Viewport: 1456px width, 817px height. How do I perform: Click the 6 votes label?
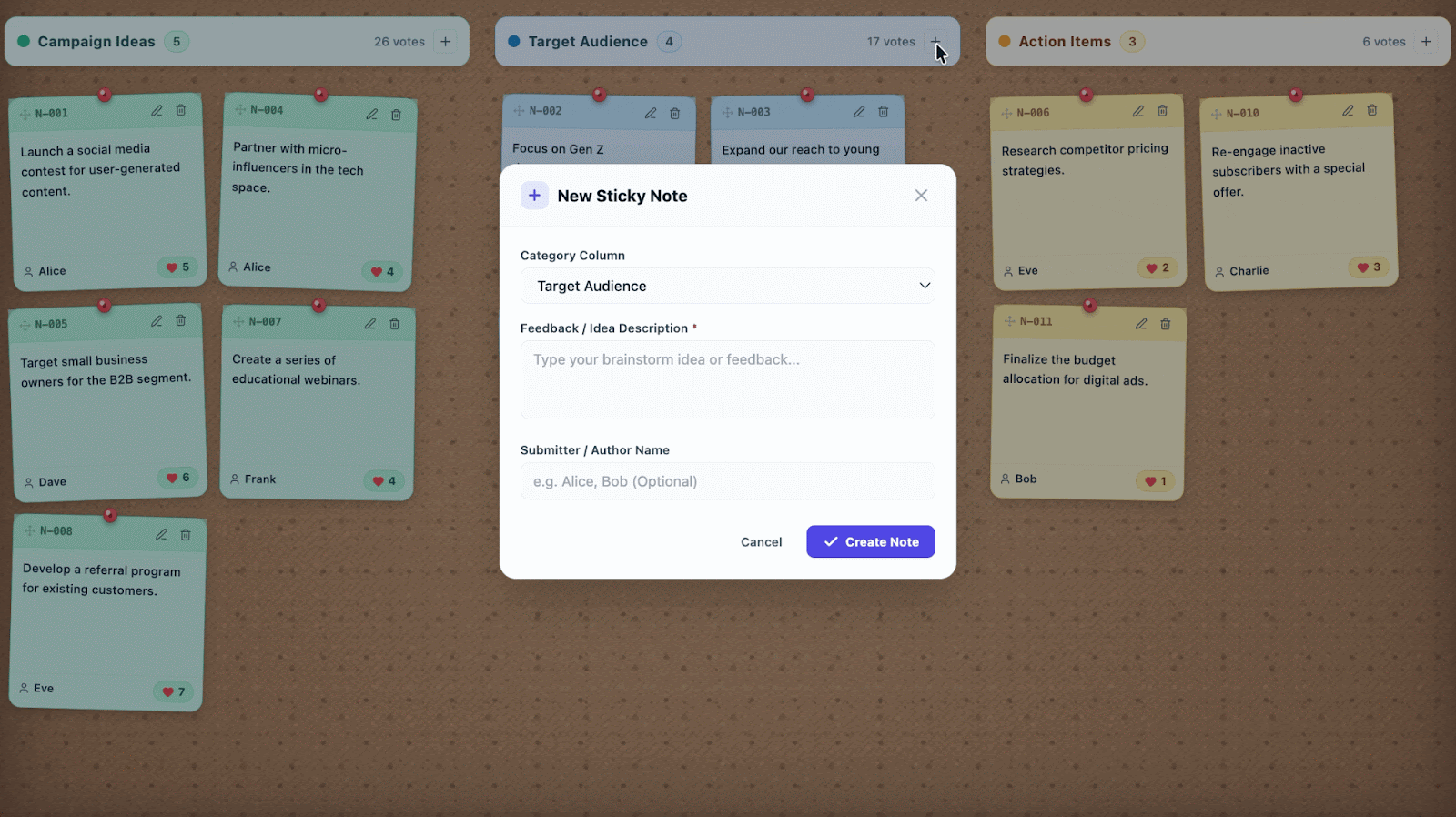1384,42
